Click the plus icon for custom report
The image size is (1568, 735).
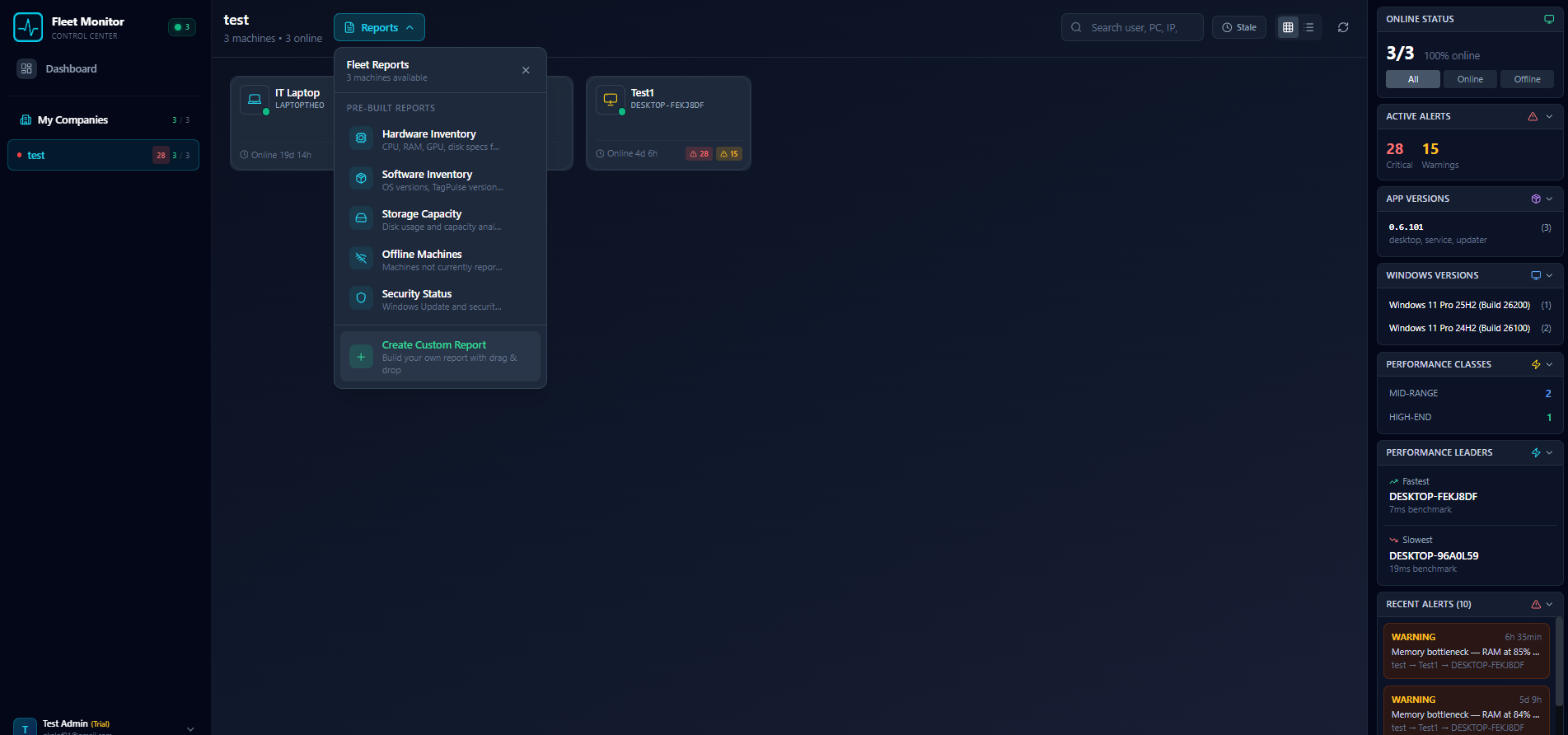pyautogui.click(x=361, y=357)
